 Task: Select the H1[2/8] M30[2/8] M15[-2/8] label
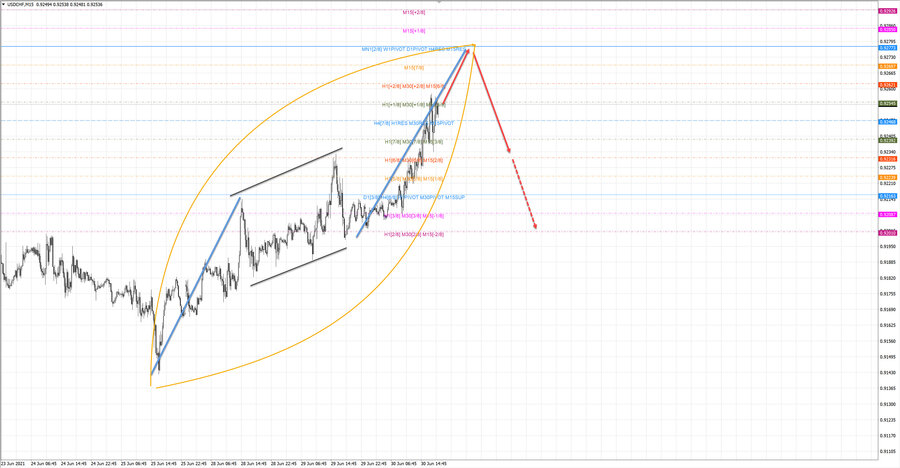[x=414, y=234]
